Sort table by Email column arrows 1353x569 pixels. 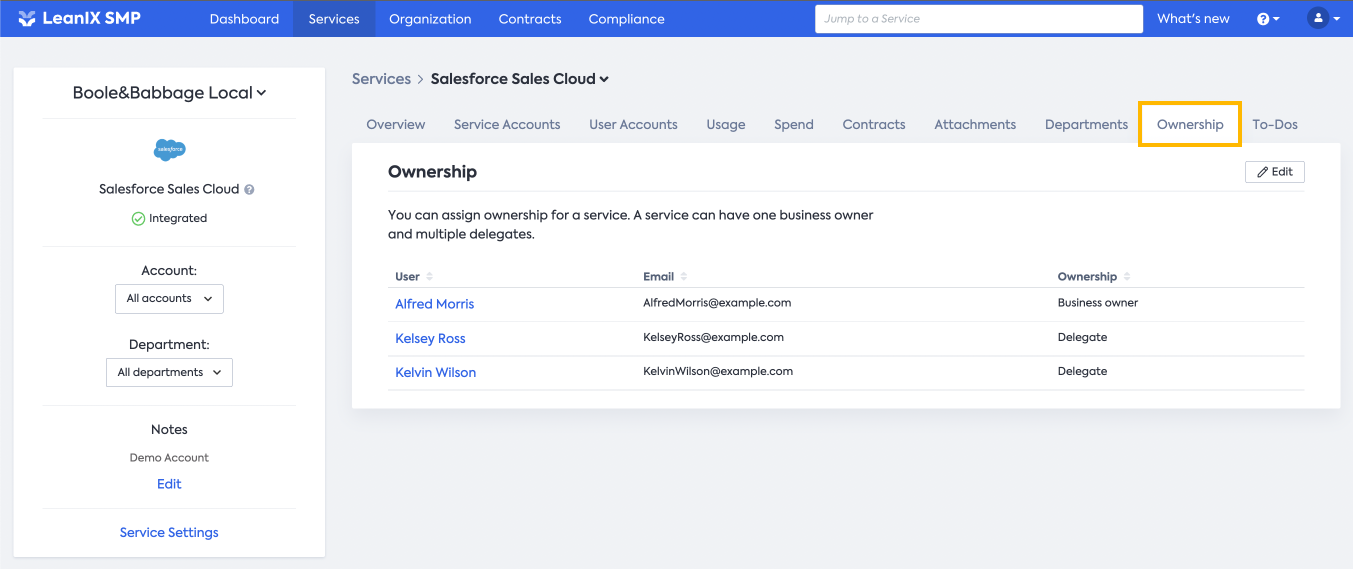coord(684,277)
